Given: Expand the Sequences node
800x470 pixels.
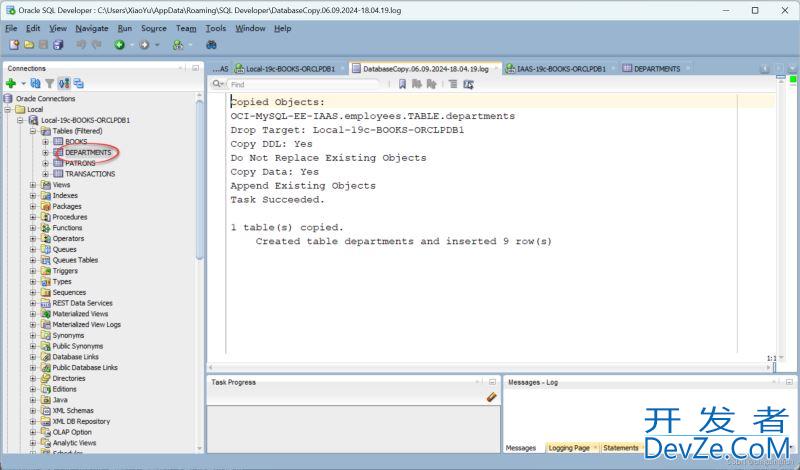Looking at the screenshot, I should 33,292.
